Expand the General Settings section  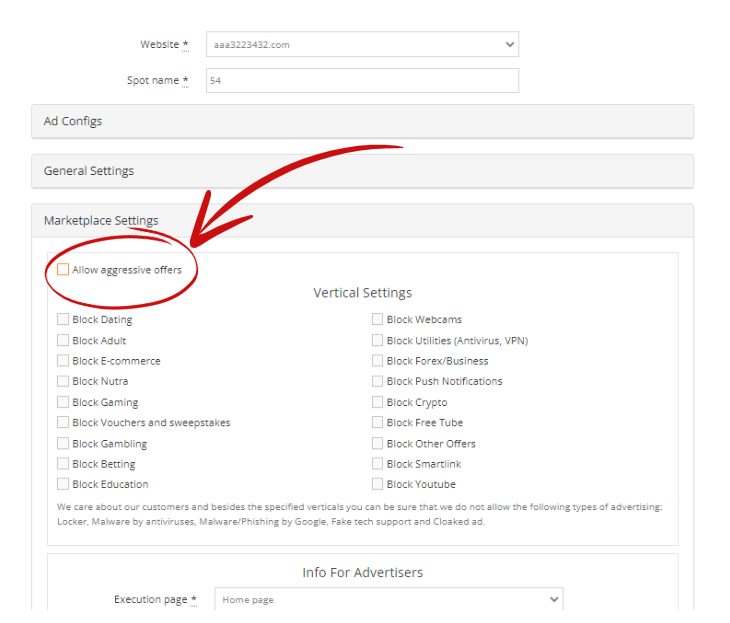coord(362,171)
